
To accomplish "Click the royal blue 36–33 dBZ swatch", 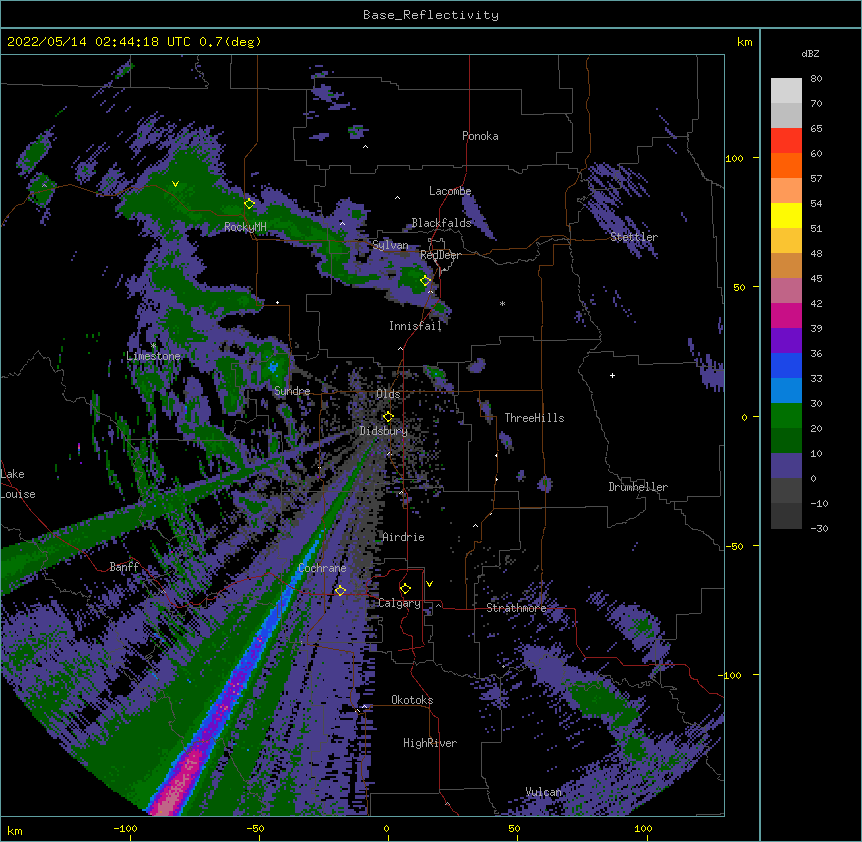I will click(786, 366).
